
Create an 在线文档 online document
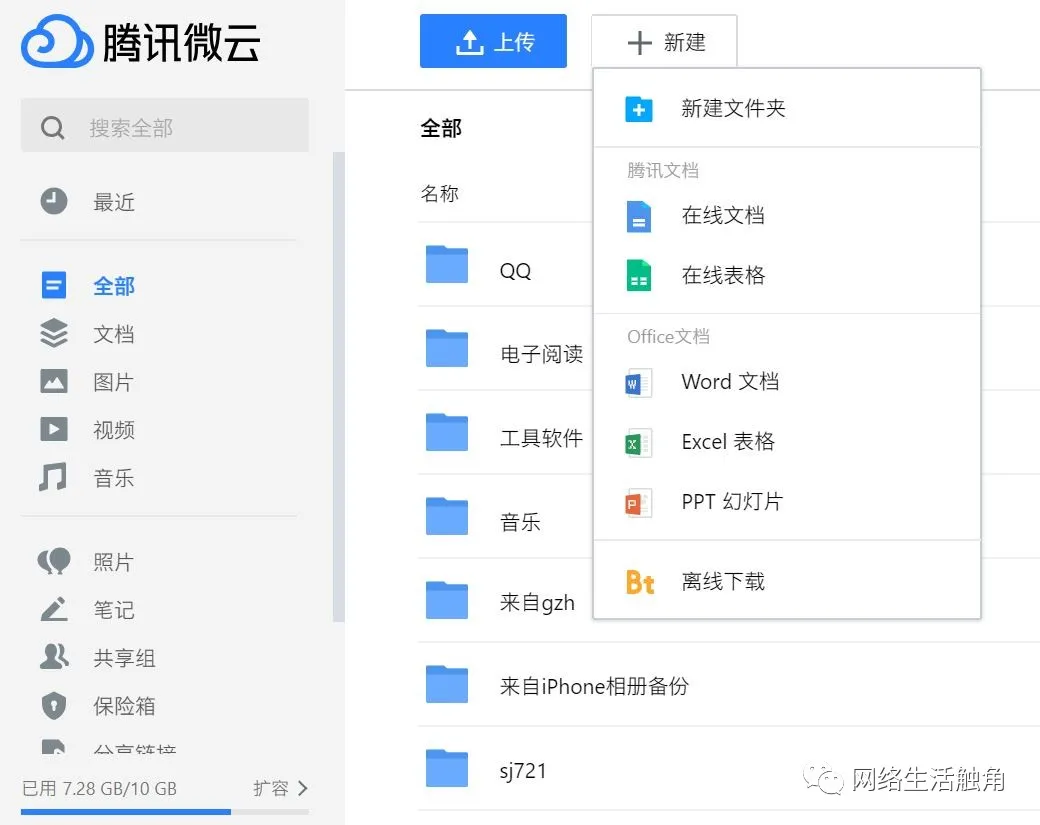point(723,215)
